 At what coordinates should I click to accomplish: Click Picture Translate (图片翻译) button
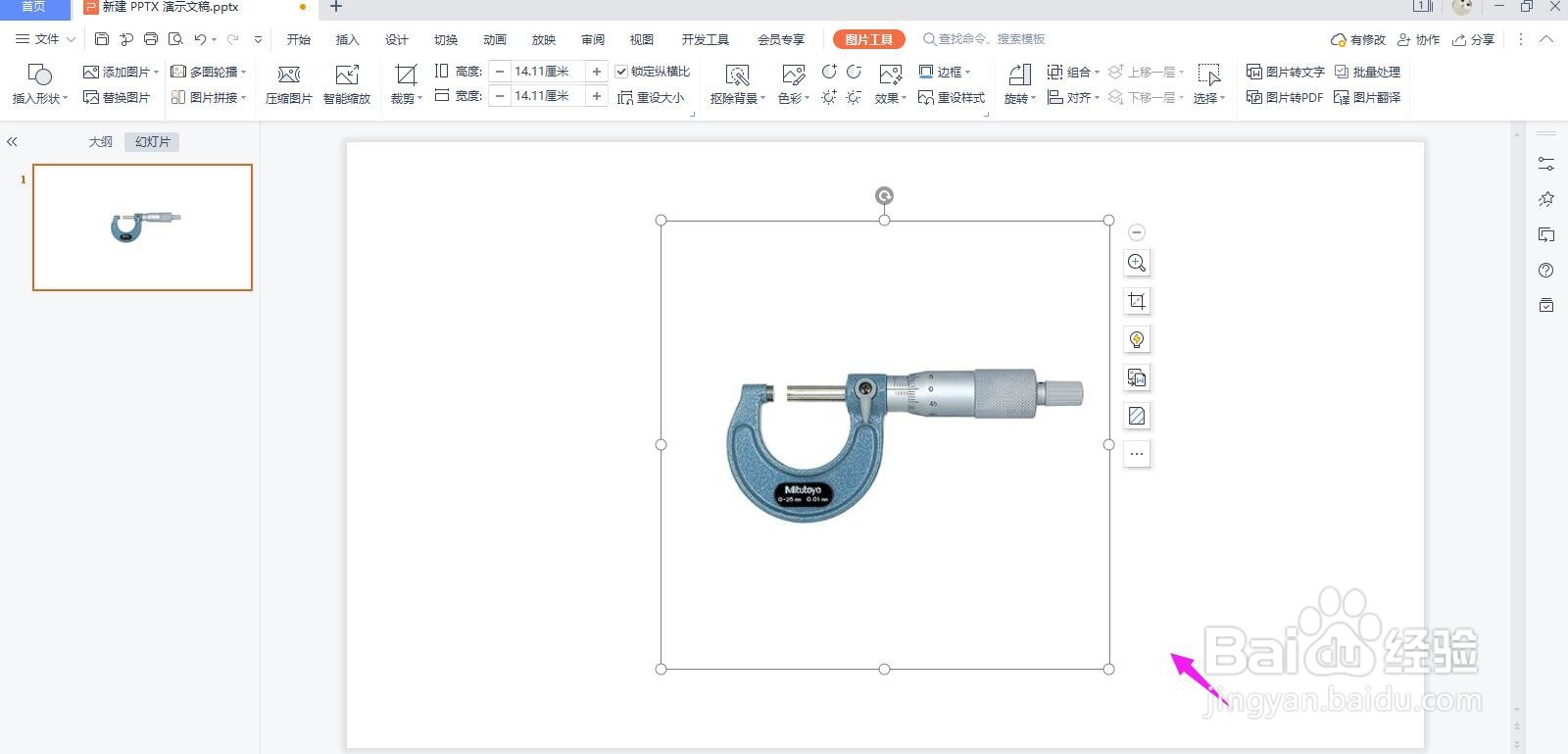click(x=1368, y=97)
